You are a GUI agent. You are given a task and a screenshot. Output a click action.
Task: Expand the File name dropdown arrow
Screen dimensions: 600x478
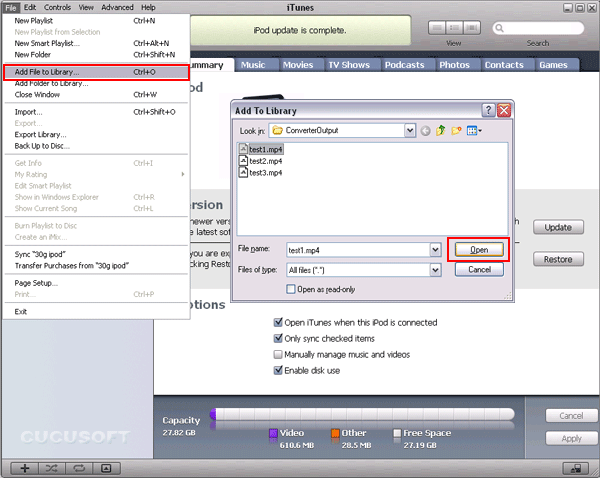tap(435, 249)
